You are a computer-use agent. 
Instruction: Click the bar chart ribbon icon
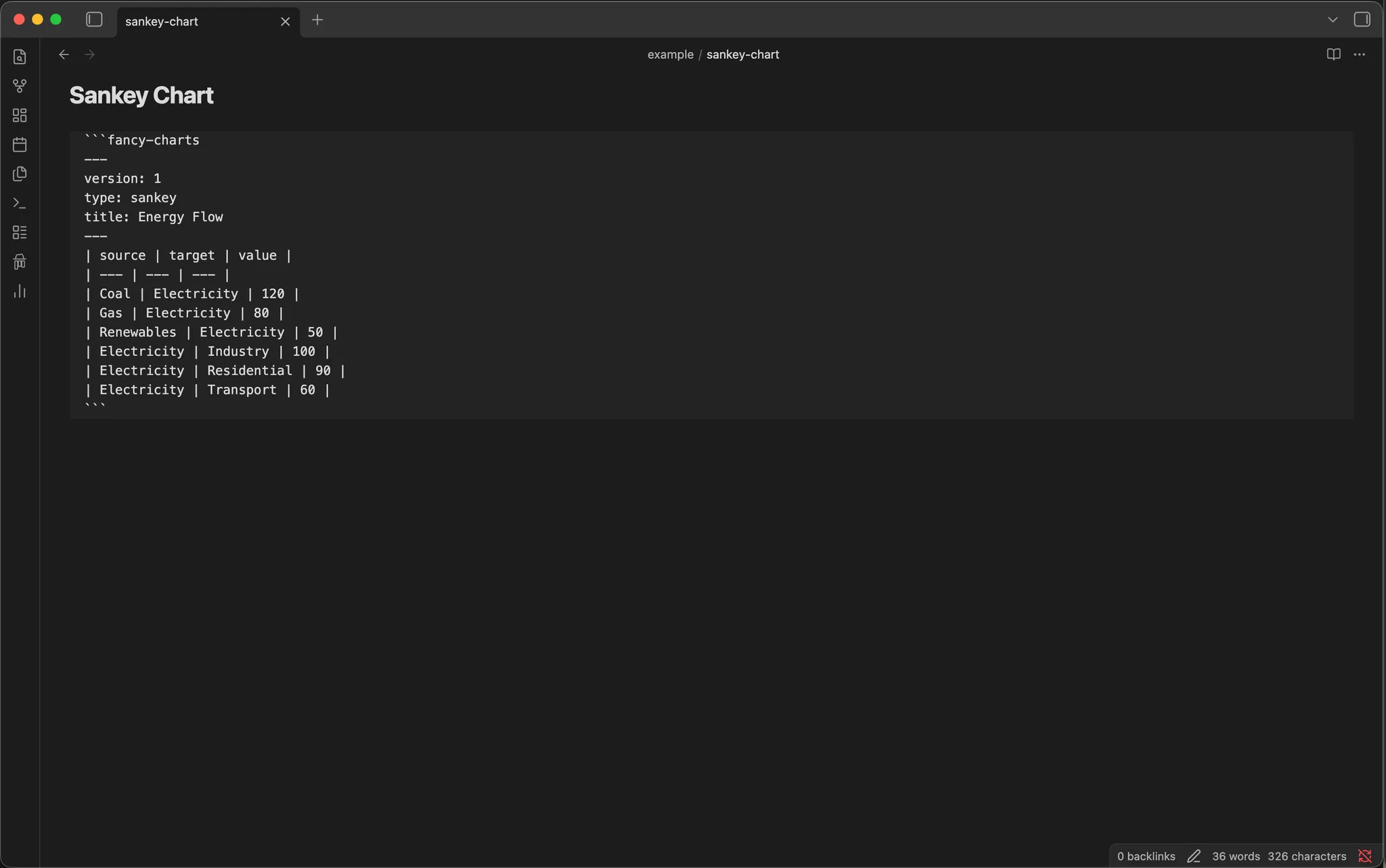[20, 291]
